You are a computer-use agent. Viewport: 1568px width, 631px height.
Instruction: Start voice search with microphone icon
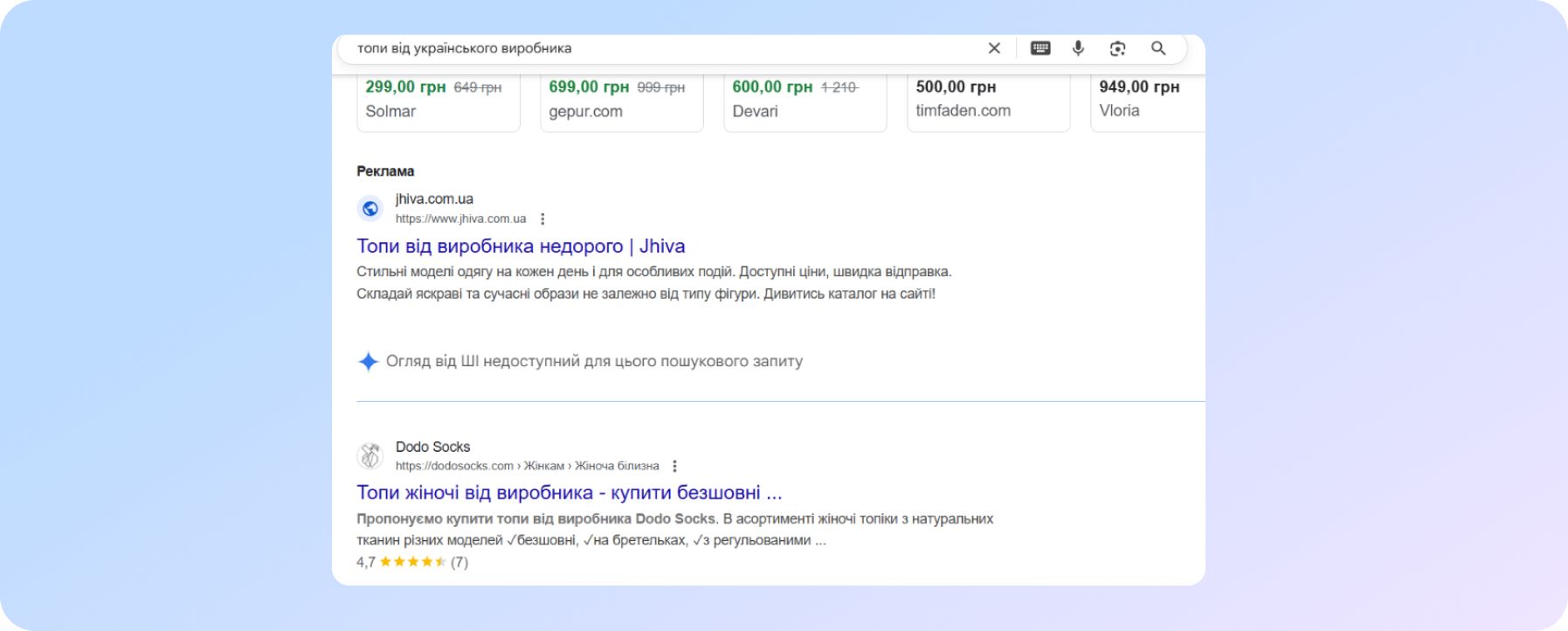(x=1078, y=48)
